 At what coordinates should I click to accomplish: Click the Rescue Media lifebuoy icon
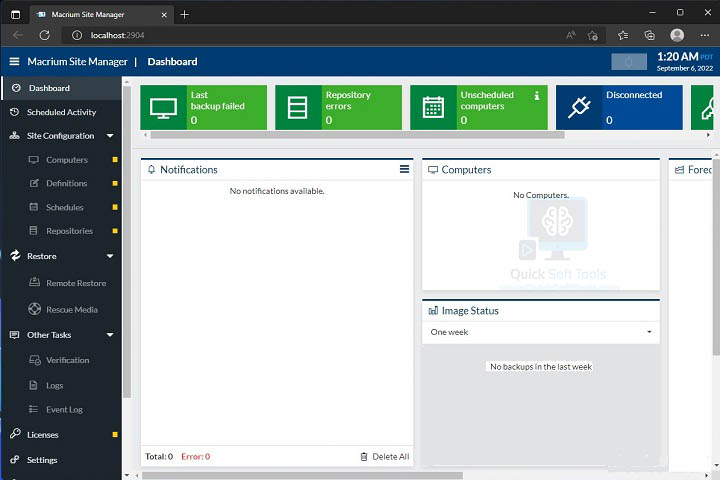point(34,309)
